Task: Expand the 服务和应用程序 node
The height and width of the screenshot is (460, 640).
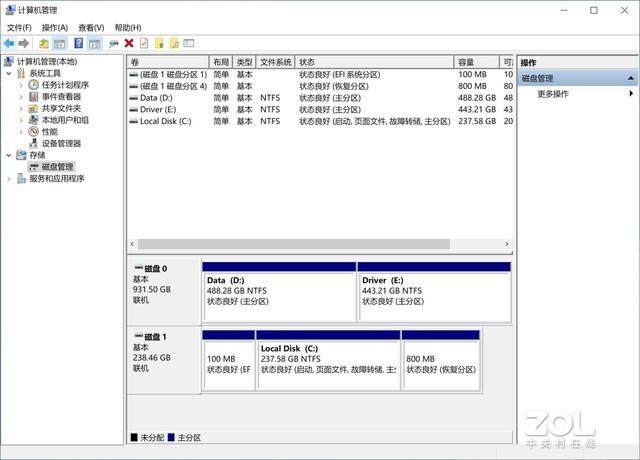Action: pos(9,179)
